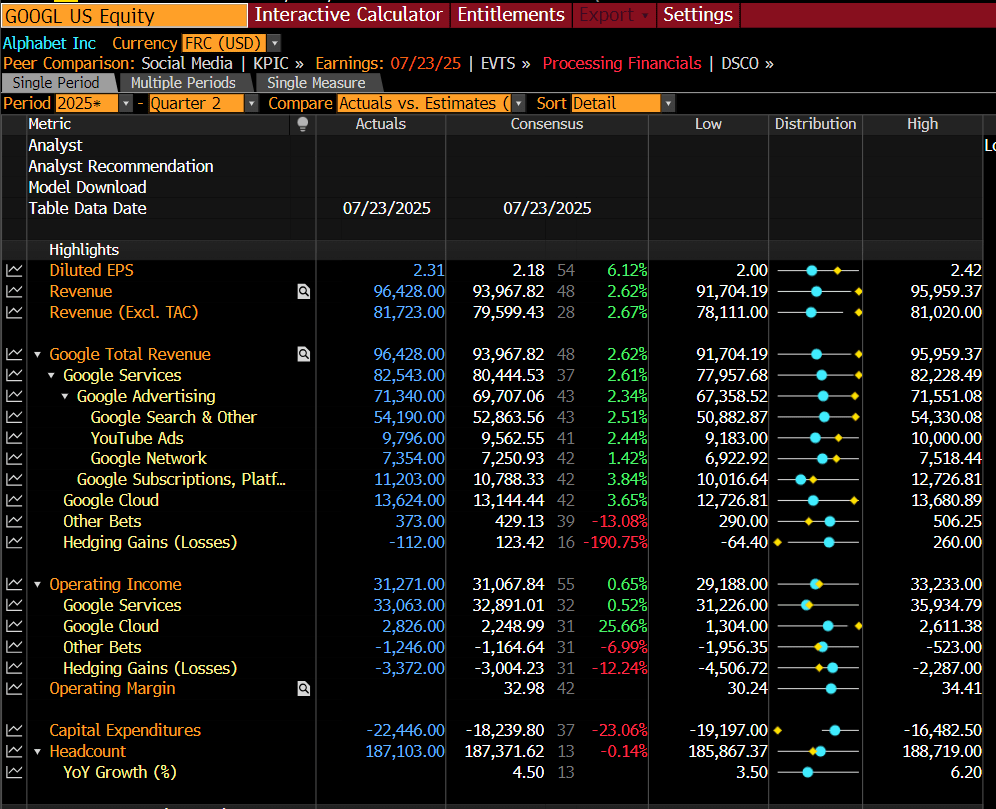
Task: Collapse the Google Advertising tree row
Action: [66, 397]
